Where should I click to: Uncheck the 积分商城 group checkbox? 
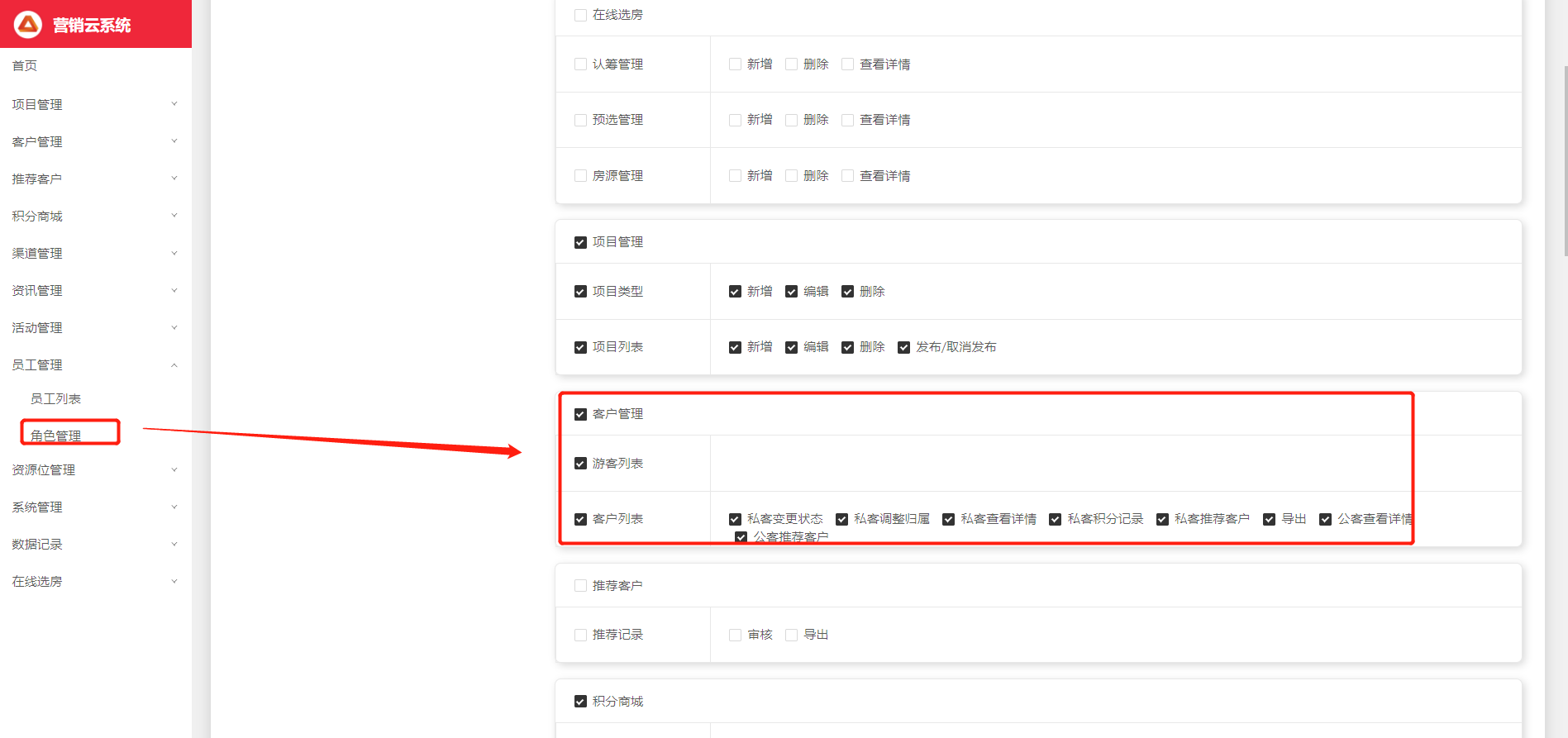tap(580, 702)
